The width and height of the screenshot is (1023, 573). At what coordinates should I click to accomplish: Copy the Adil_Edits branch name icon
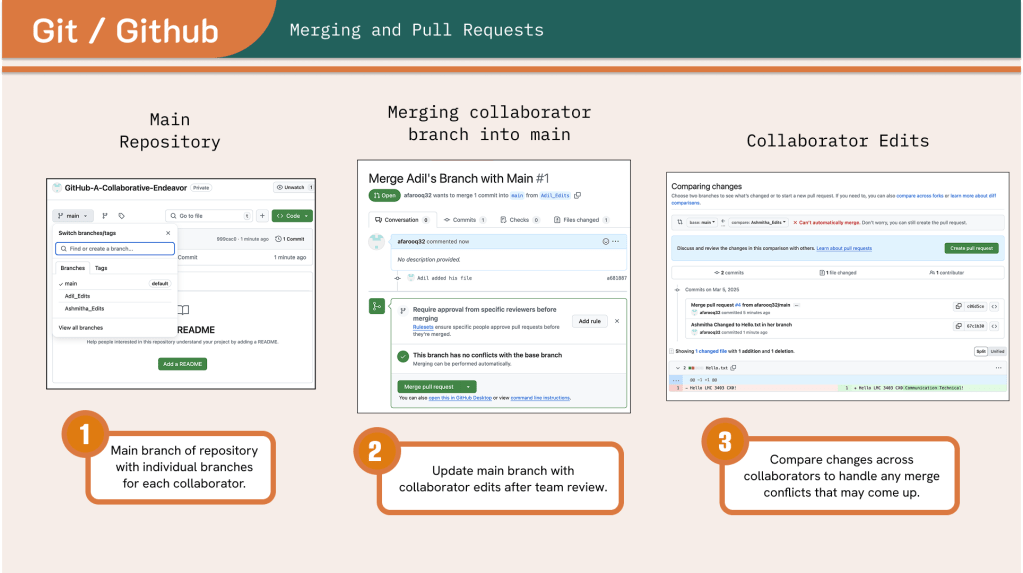[x=577, y=195]
